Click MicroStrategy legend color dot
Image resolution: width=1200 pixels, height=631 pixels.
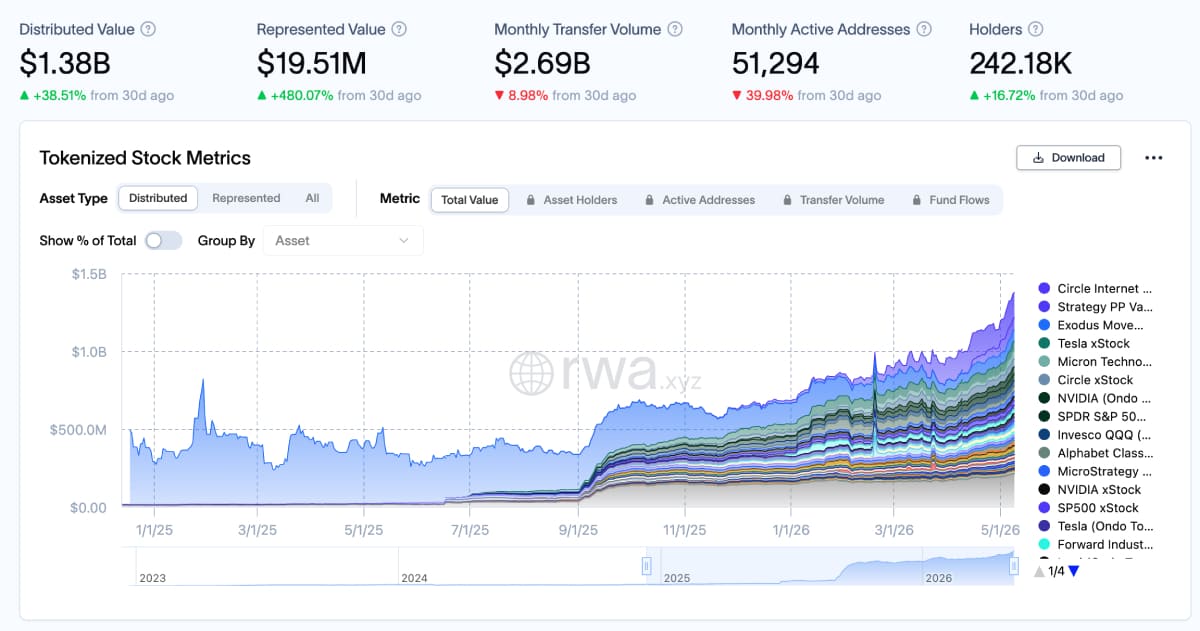point(1044,471)
